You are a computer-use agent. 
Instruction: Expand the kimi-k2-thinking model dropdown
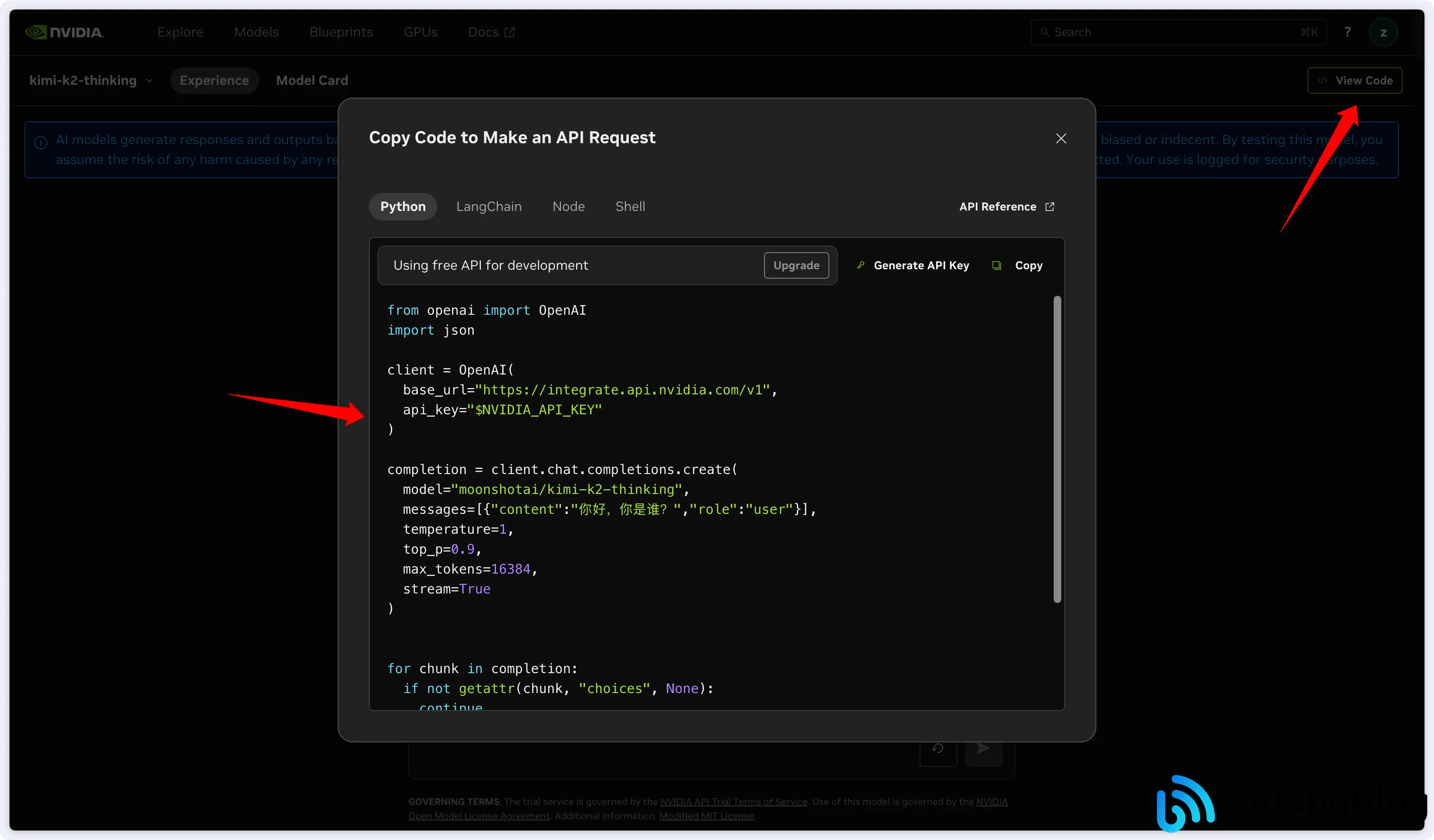click(91, 81)
